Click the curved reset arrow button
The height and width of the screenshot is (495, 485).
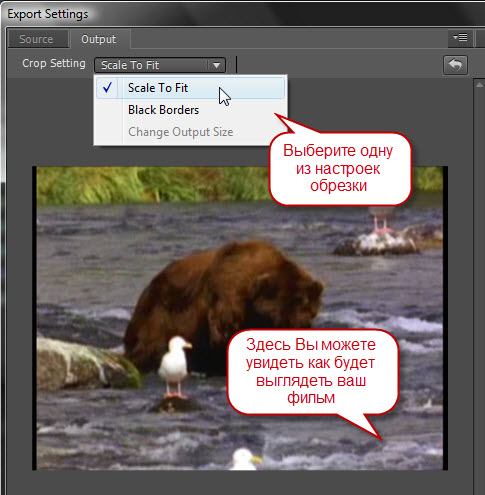[x=455, y=65]
